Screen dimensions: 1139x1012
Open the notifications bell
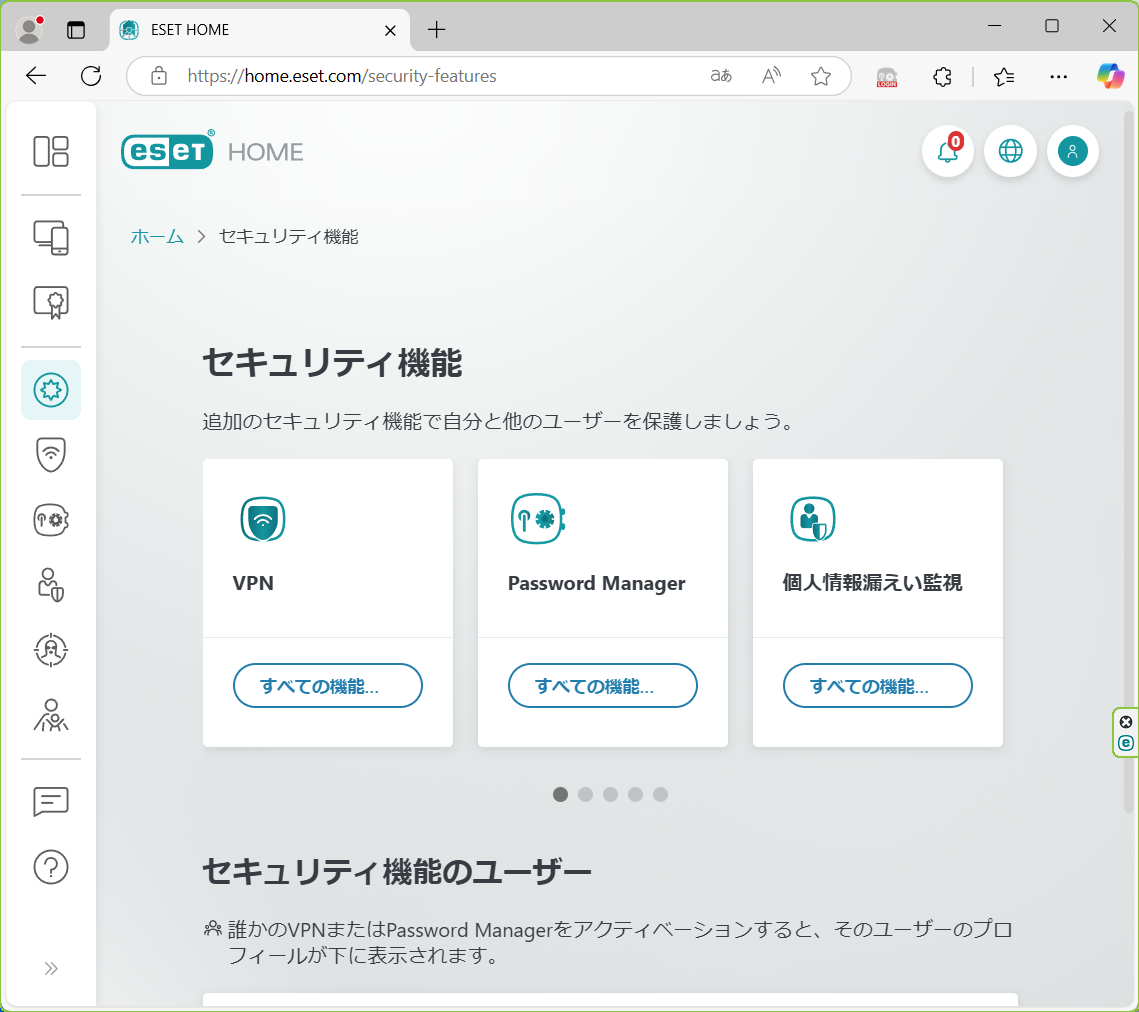(948, 151)
